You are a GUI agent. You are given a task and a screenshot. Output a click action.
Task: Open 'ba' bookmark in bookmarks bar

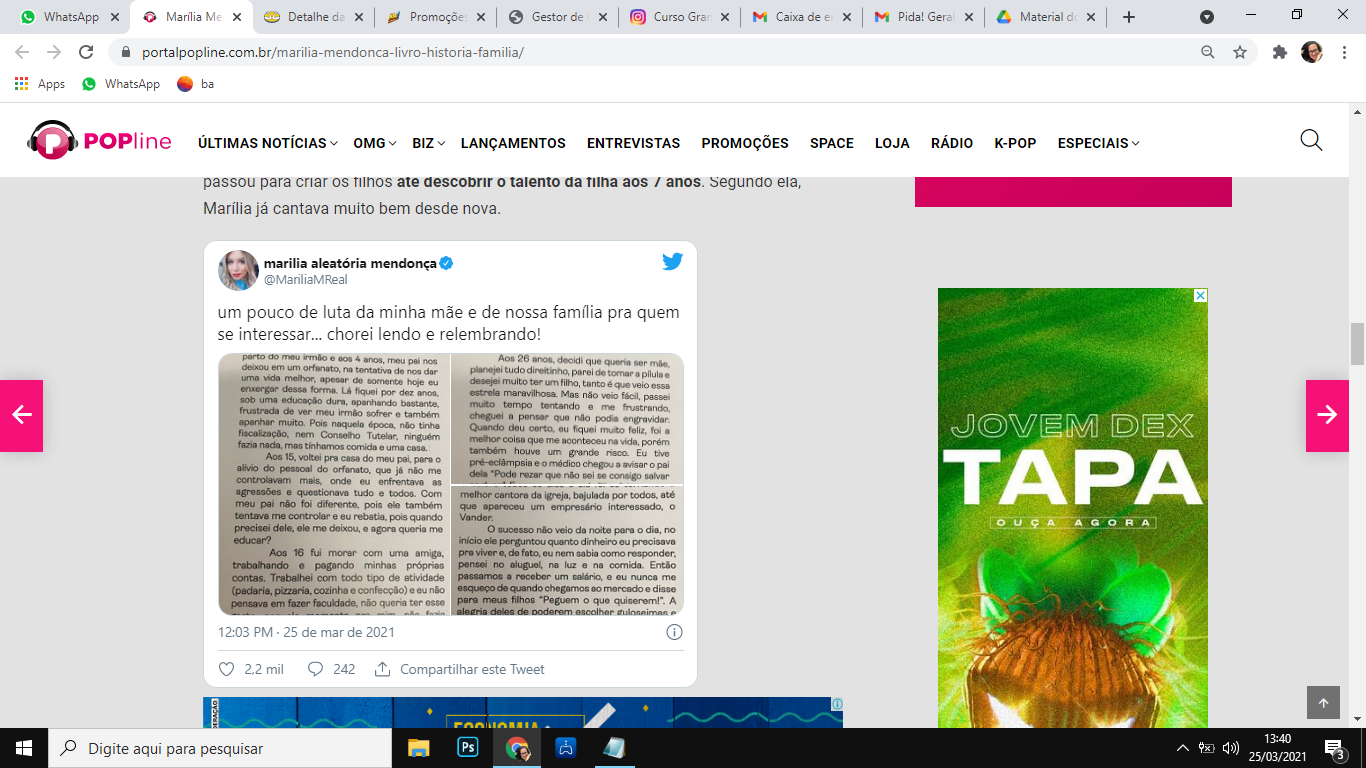pos(195,84)
